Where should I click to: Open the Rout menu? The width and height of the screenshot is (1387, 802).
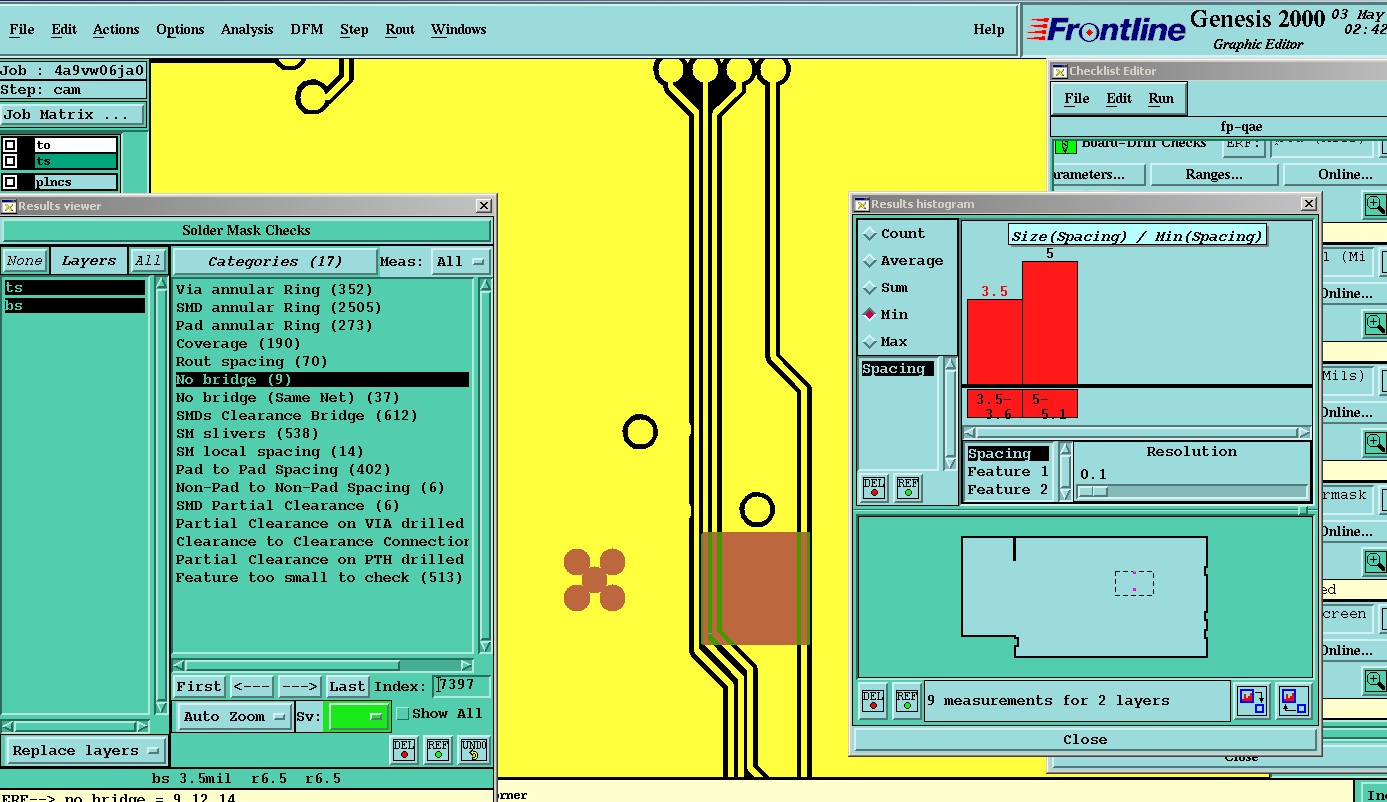pos(400,29)
